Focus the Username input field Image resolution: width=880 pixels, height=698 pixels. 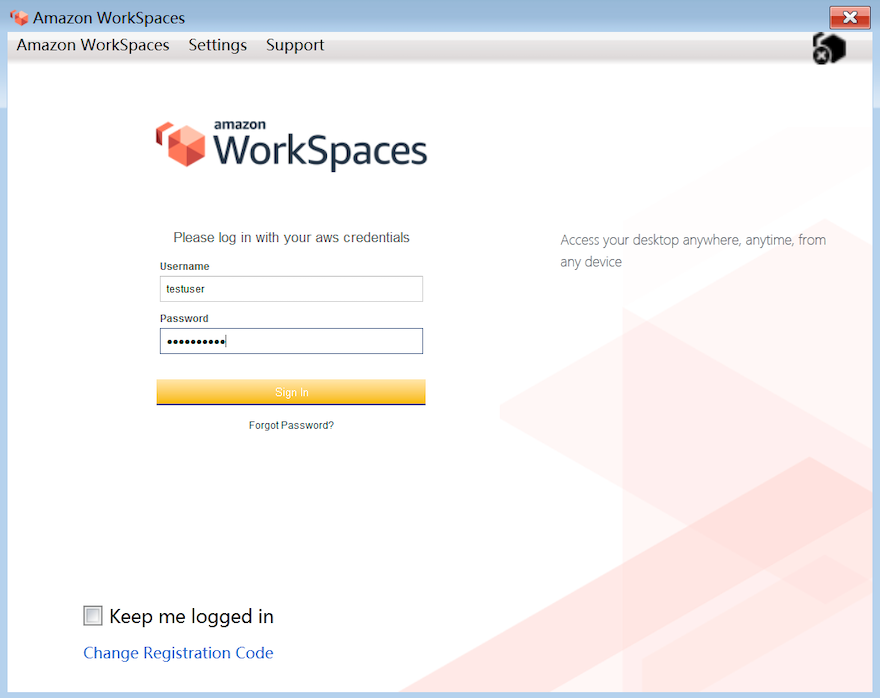[x=291, y=289]
